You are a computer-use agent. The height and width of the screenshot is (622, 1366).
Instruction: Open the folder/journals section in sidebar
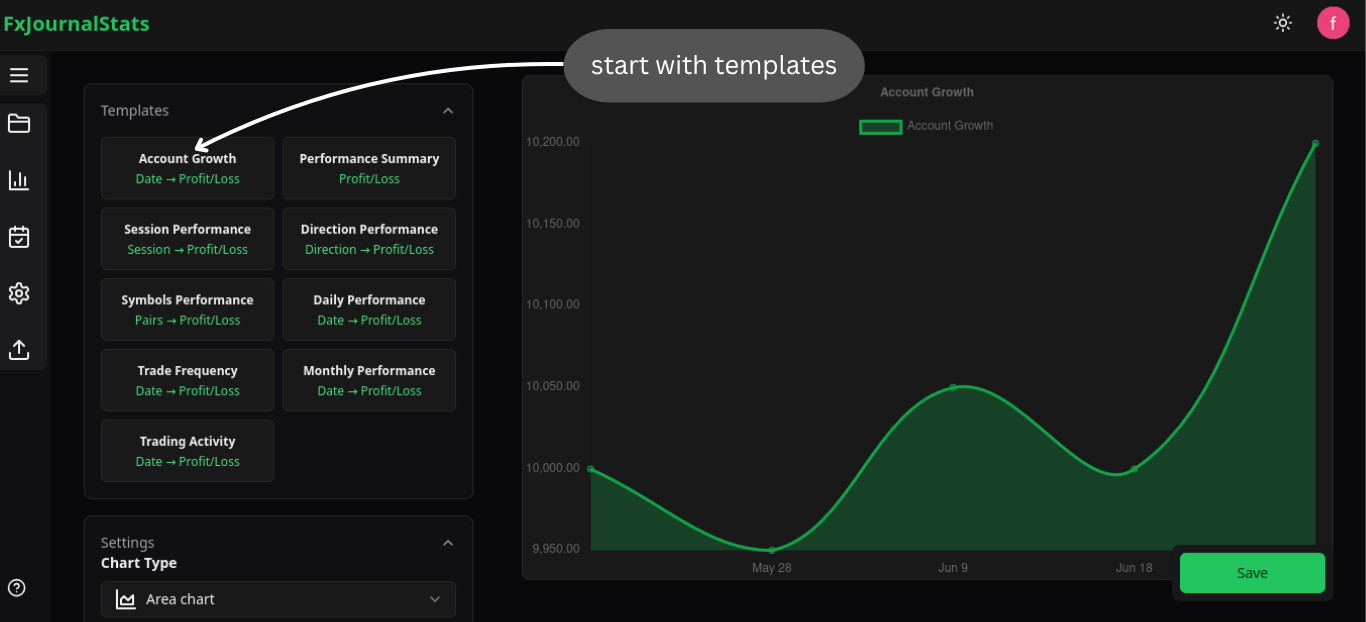[18, 123]
